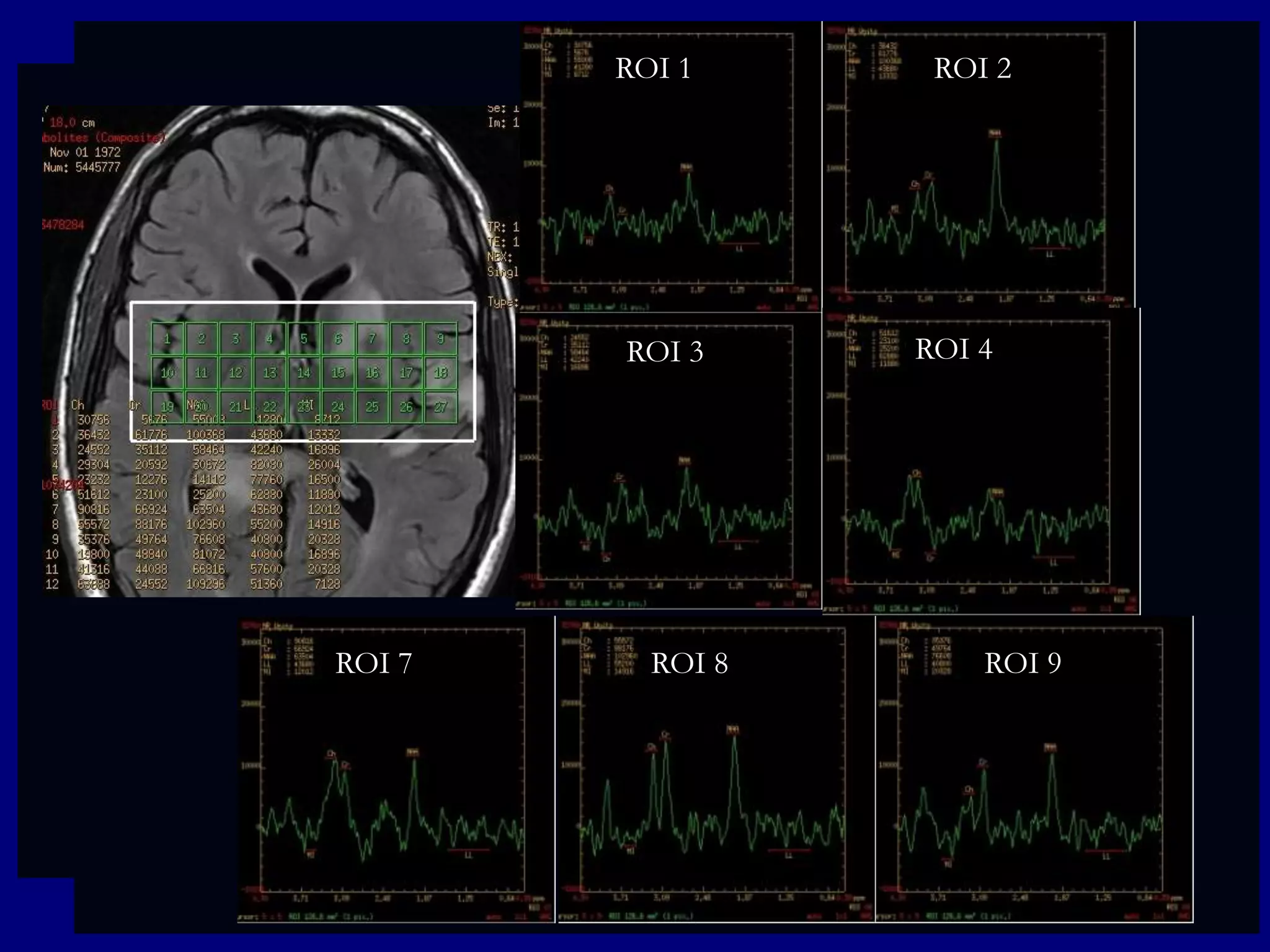This screenshot has height=952, width=1270.
Task: Click voxel 27 in the spectroscopy grid
Action: [440, 407]
